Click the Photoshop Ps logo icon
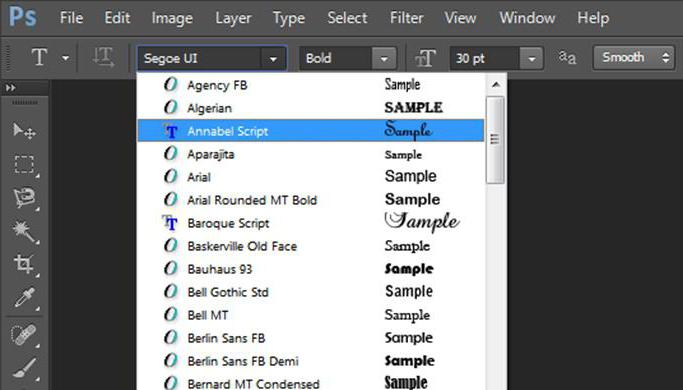Image resolution: width=683 pixels, height=390 pixels. click(x=23, y=17)
